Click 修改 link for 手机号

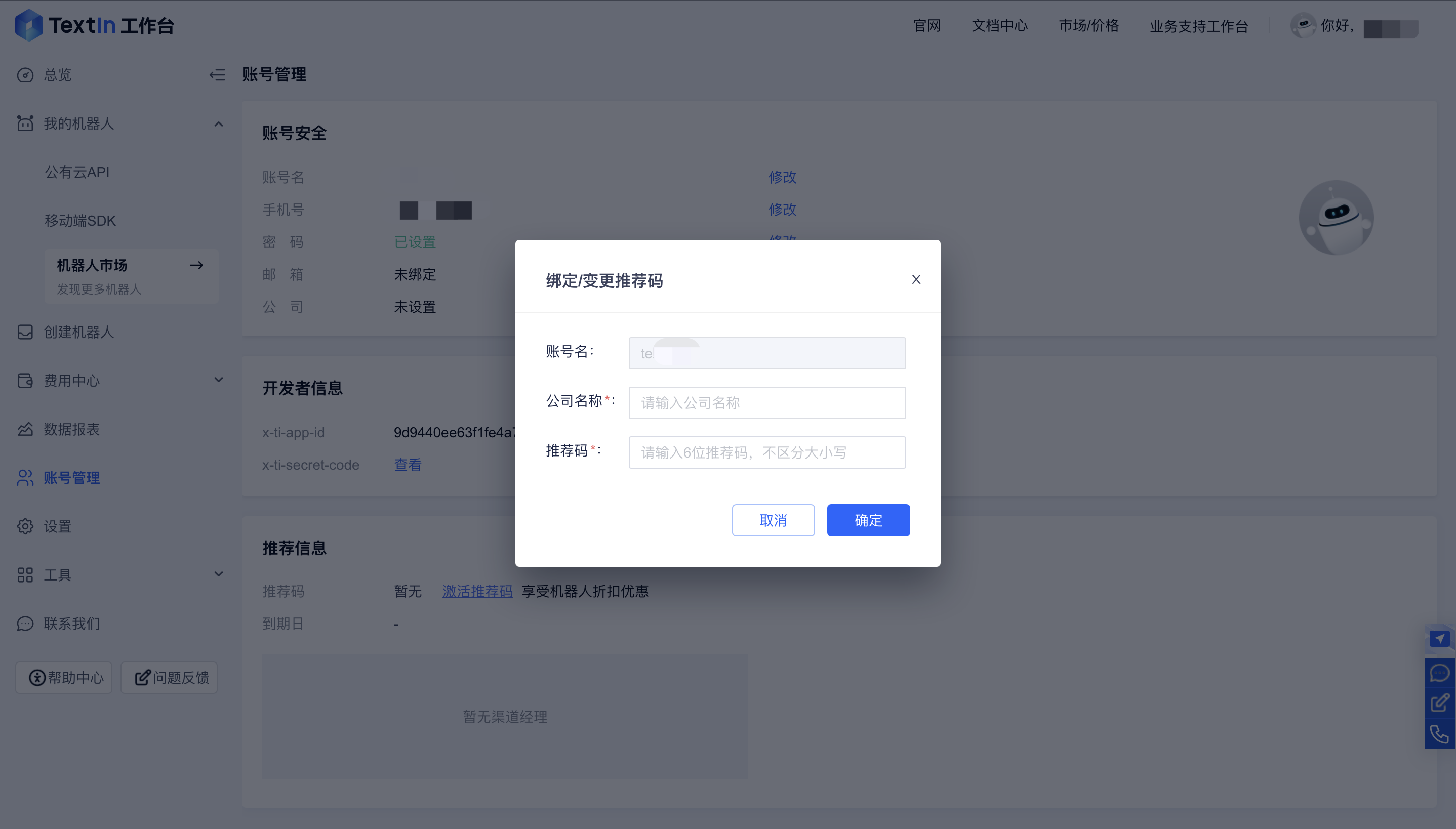point(782,210)
